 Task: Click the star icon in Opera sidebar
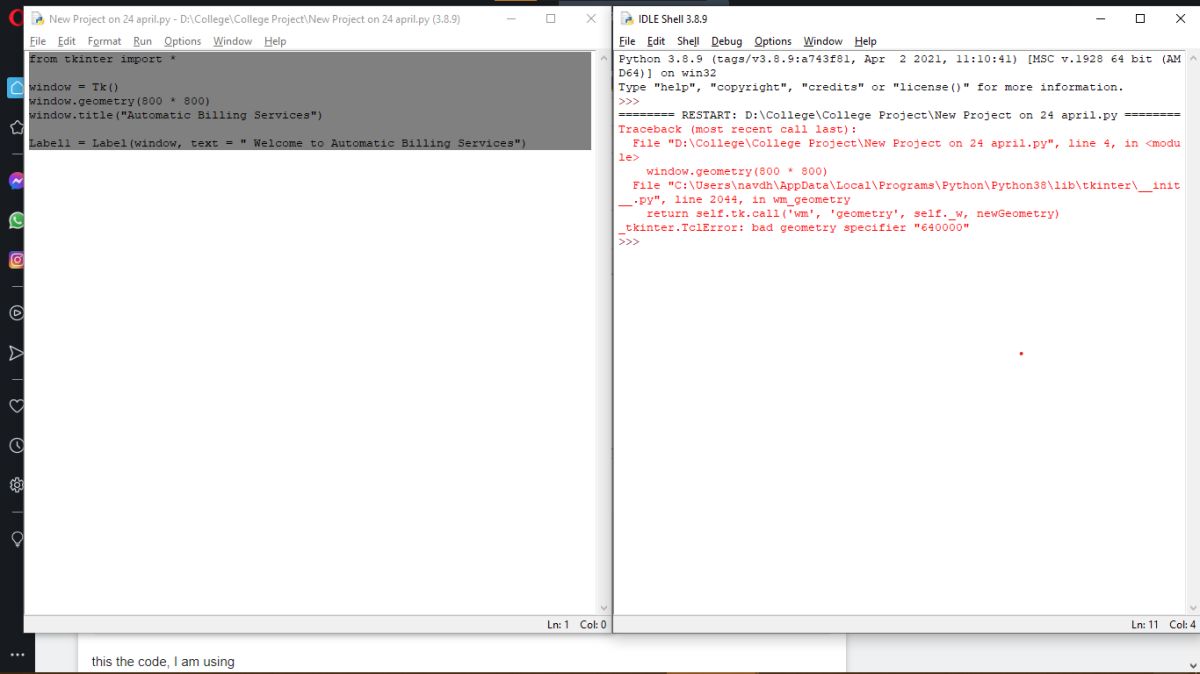click(16, 127)
